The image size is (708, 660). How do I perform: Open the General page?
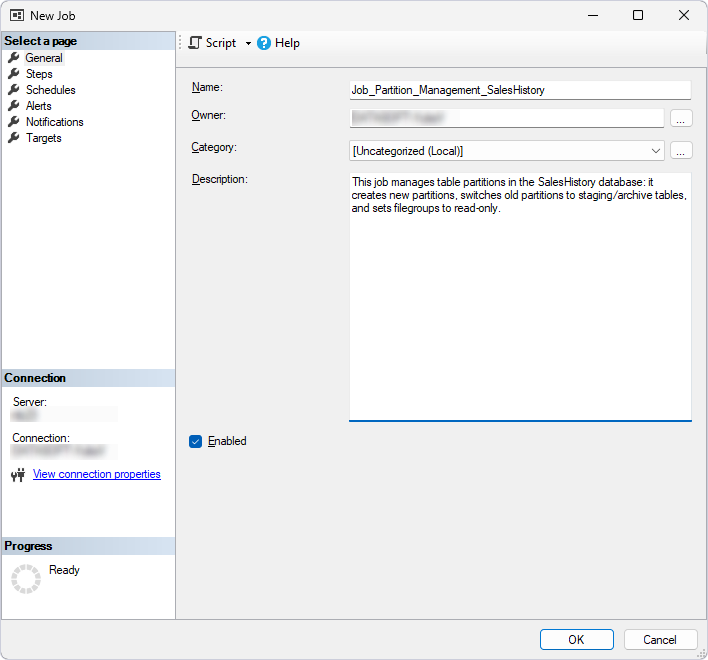coord(44,58)
